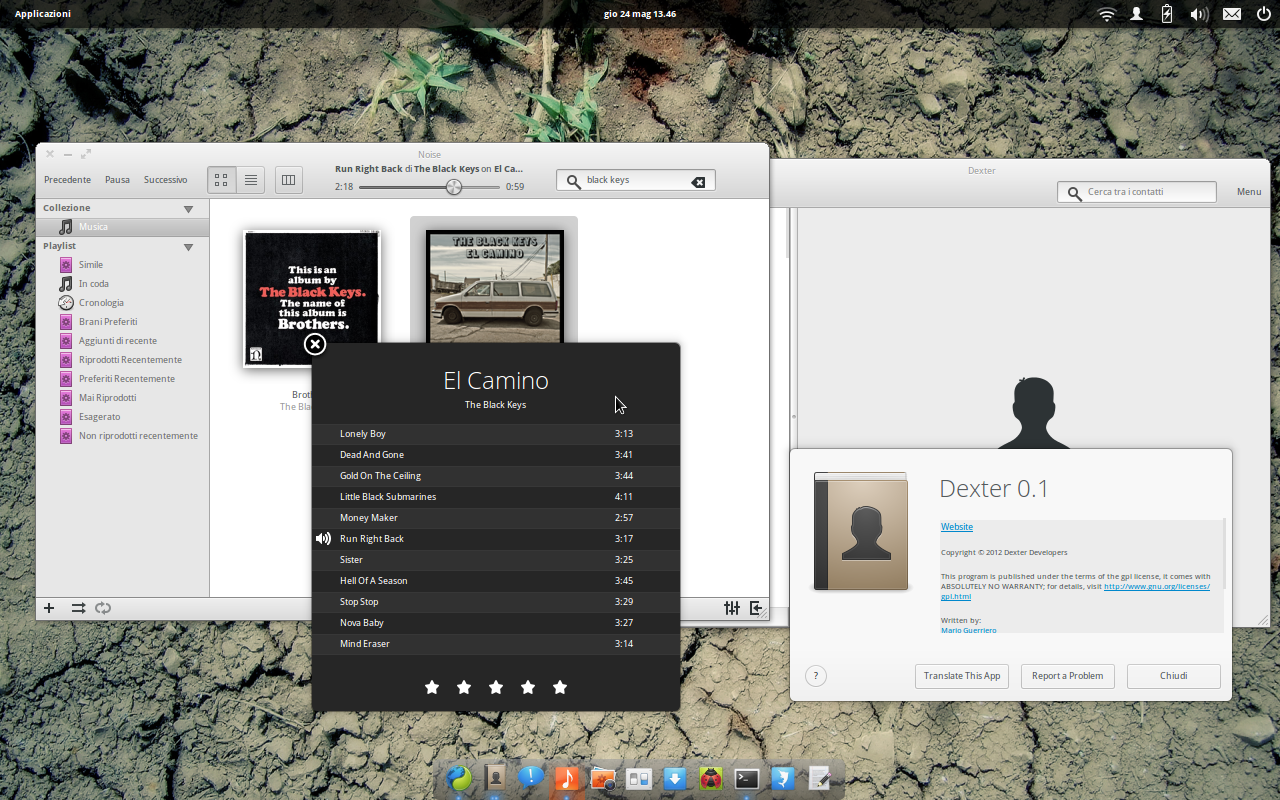Image resolution: width=1280 pixels, height=800 pixels.
Task: Close the El Camino album popup
Action: point(315,345)
